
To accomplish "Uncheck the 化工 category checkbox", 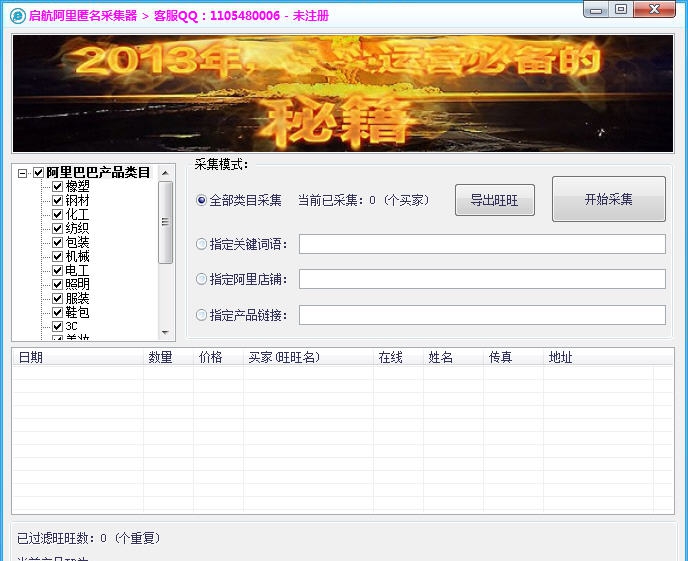I will click(57, 214).
